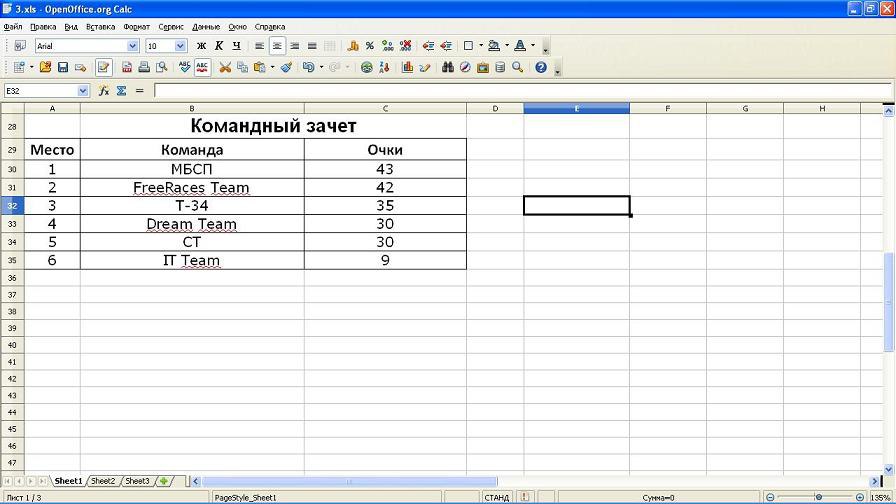Insert a chart using the chart icon

click(x=407, y=68)
